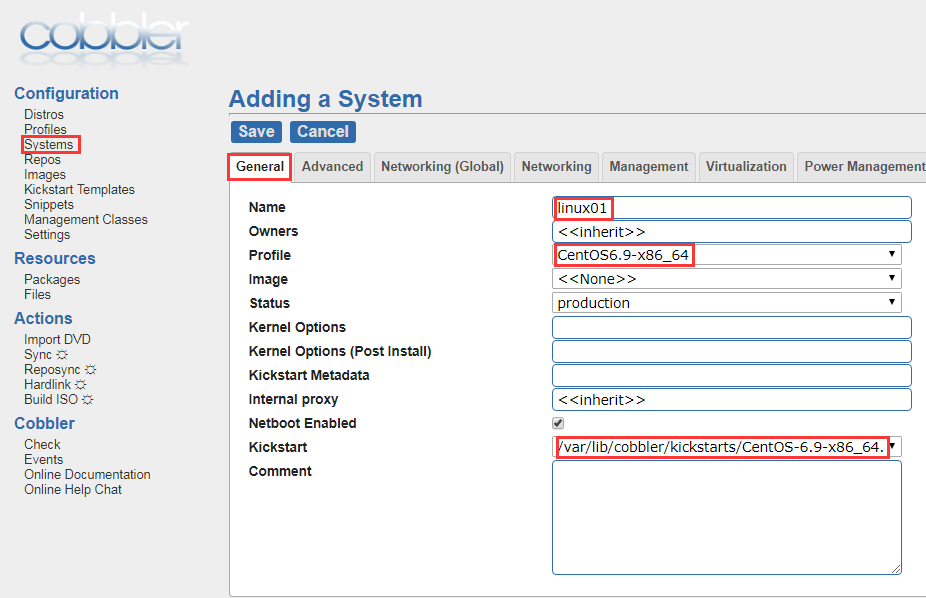Select the Import DVD action
The width and height of the screenshot is (926, 598).
coord(57,339)
